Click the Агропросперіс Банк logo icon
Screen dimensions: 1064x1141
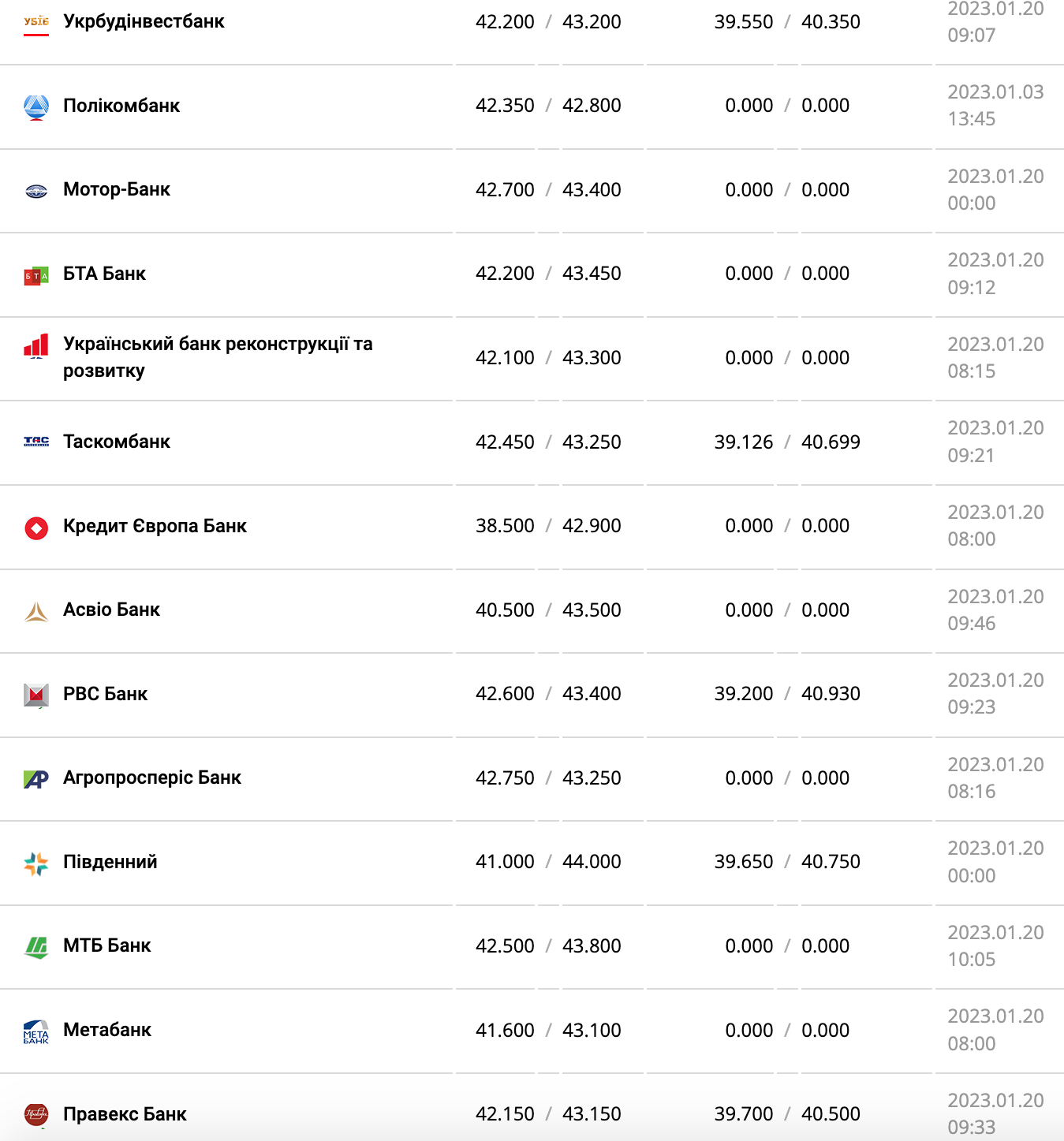[x=36, y=779]
